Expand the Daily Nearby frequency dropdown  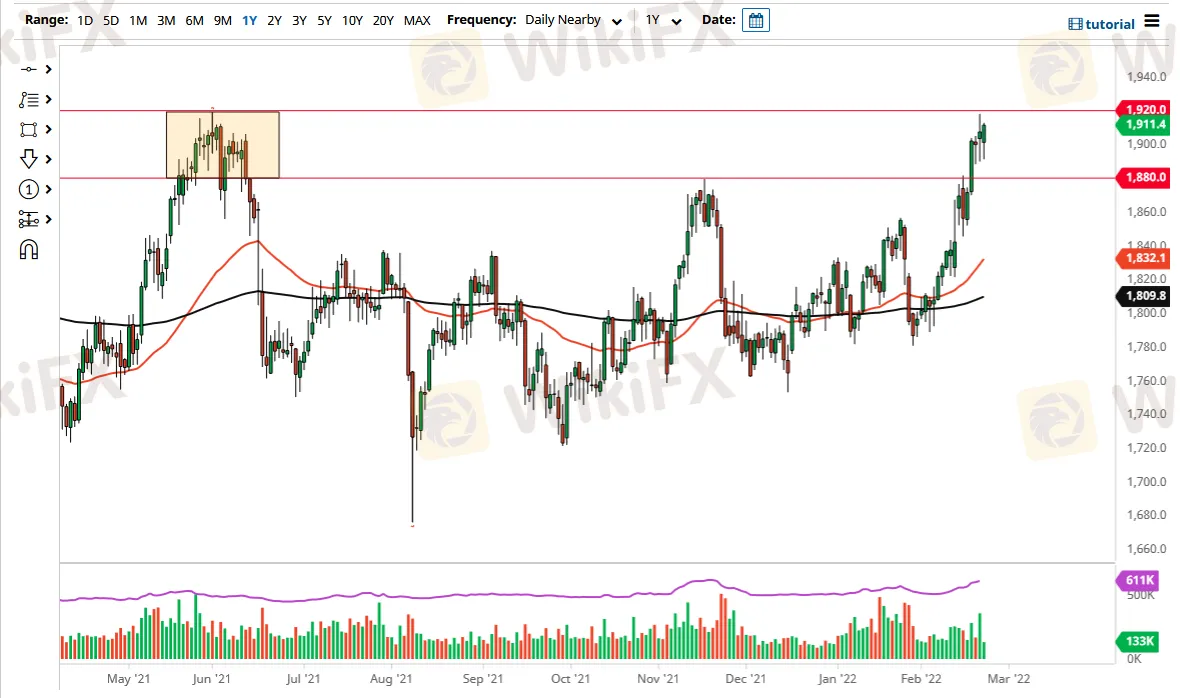572,20
